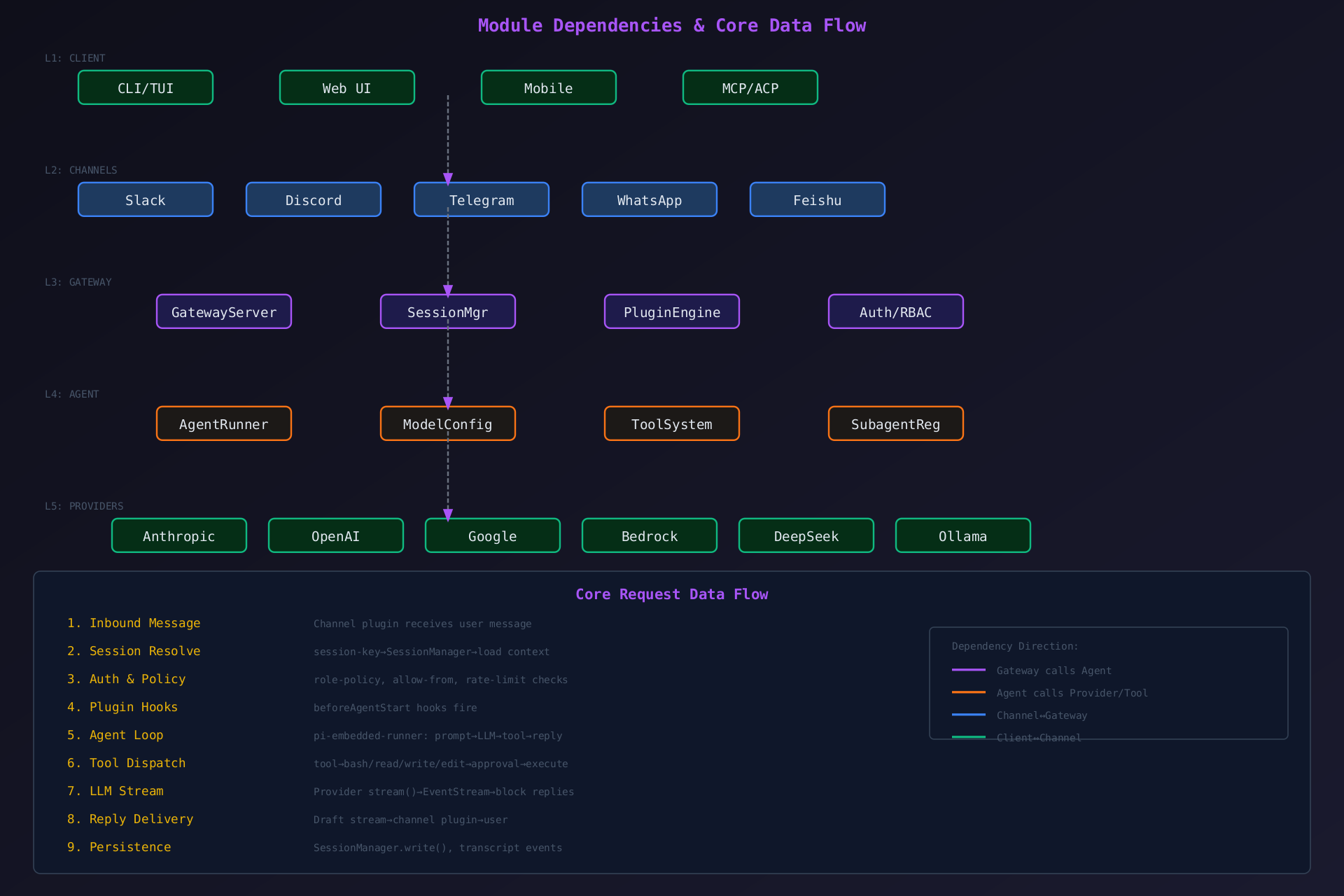Click the ToolSystem agent box
This screenshot has height=896, width=1344.
coord(672,423)
